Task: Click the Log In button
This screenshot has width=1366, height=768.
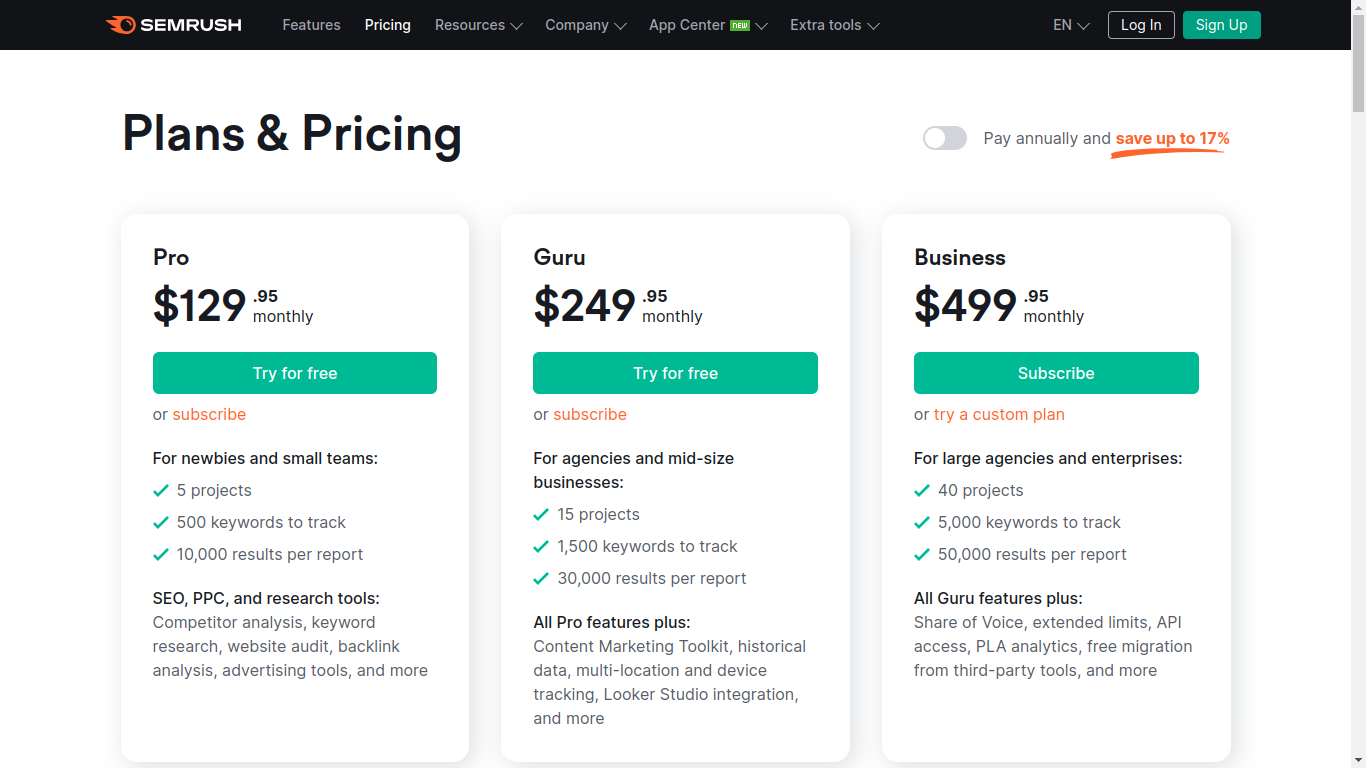Action: [x=1141, y=25]
